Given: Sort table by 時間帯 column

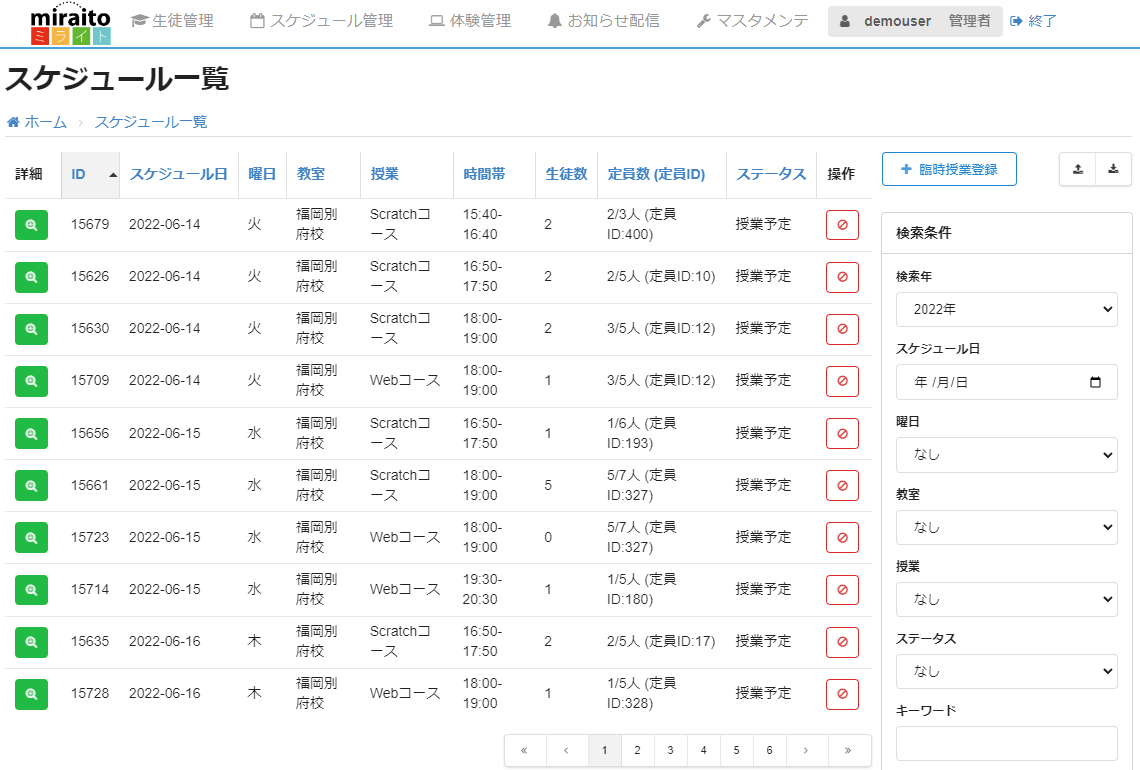Looking at the screenshot, I should coord(494,175).
